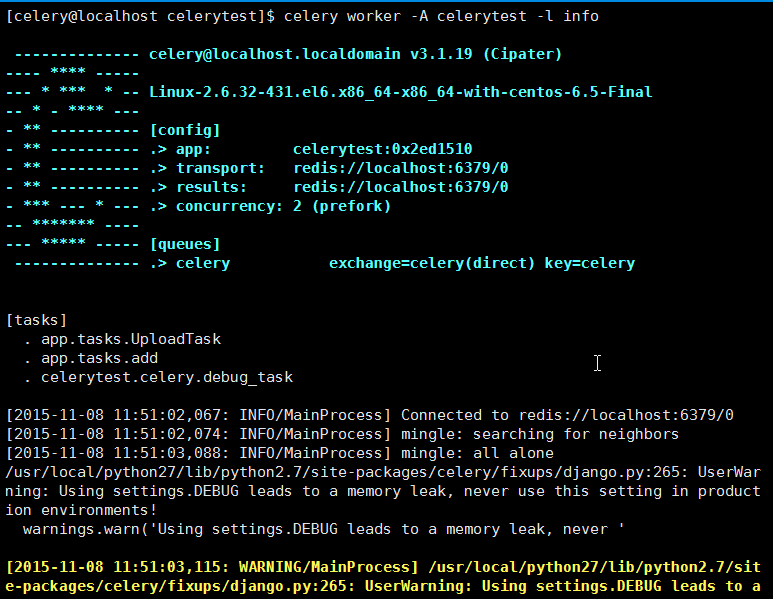Image resolution: width=773 pixels, height=599 pixels.
Task: Click the yellow text "UserWarning: Using settings.DEBUG leads to a"
Action: point(562,586)
